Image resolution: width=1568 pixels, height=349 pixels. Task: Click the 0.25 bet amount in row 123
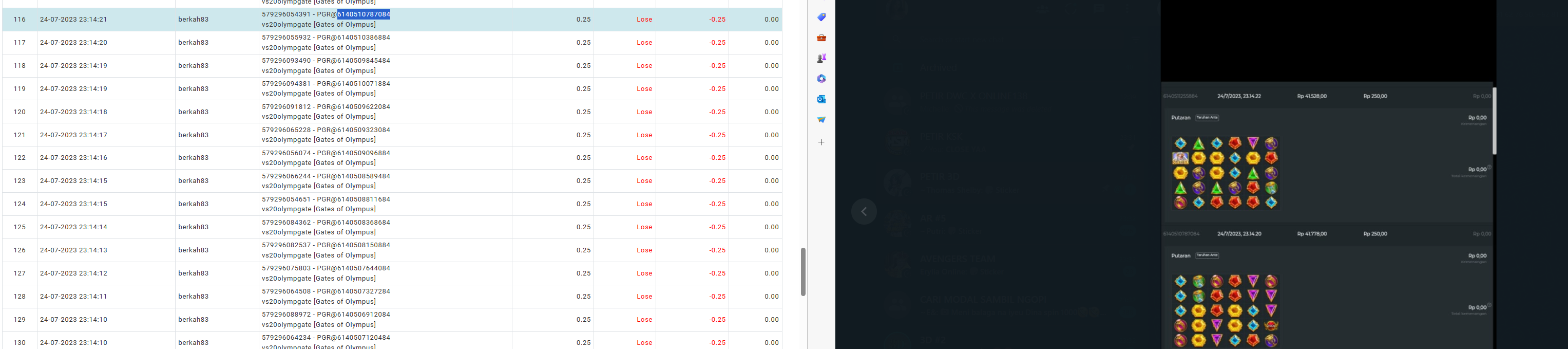coord(584,181)
